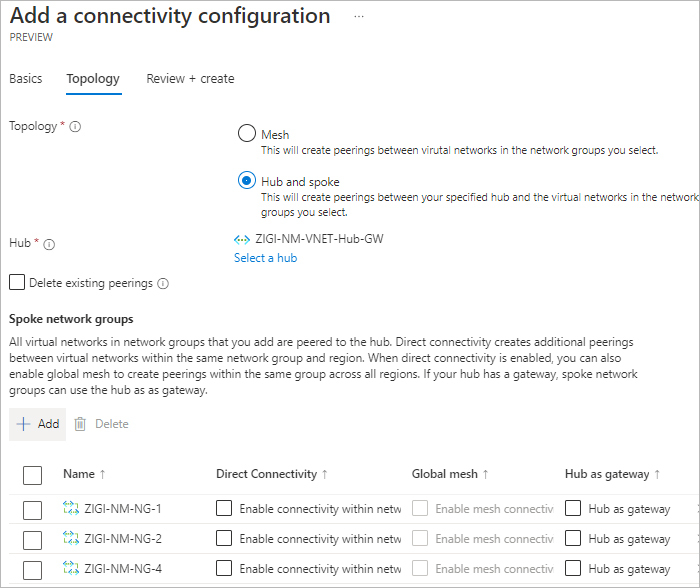Check Delete existing peerings checkbox
This screenshot has width=700, height=588.
[17, 282]
